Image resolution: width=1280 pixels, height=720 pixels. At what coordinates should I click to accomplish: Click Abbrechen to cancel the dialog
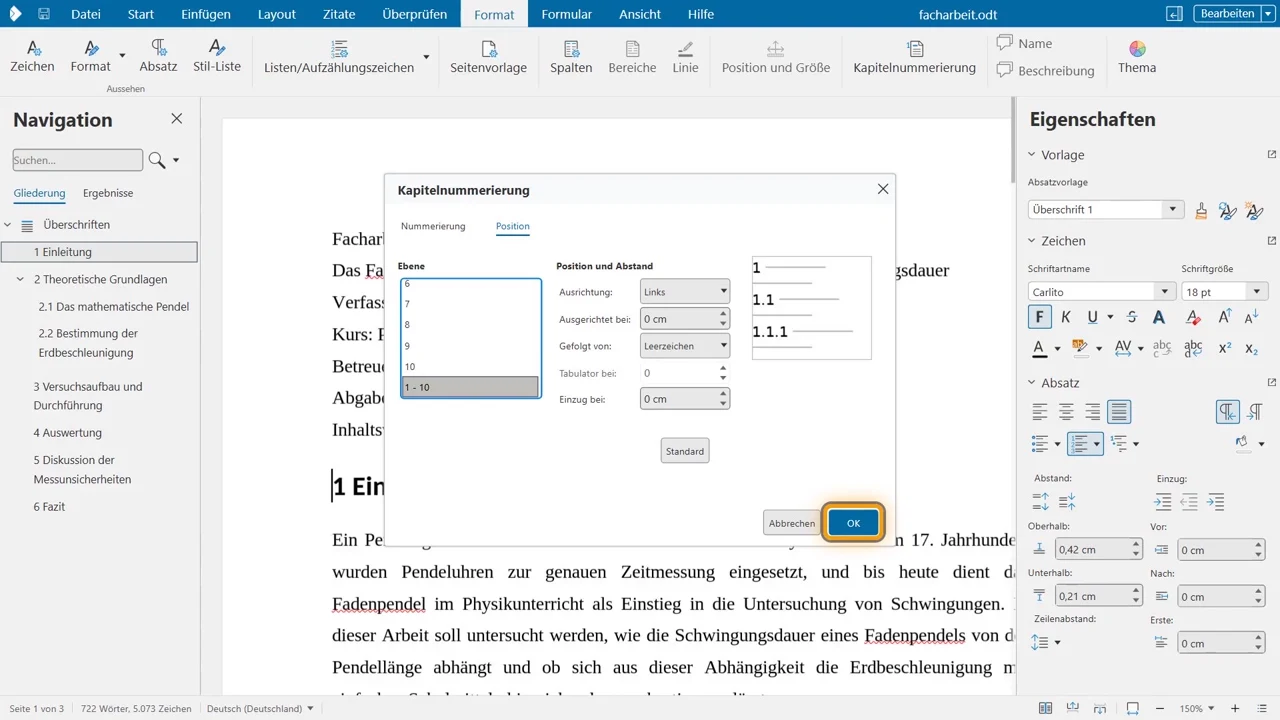(791, 523)
